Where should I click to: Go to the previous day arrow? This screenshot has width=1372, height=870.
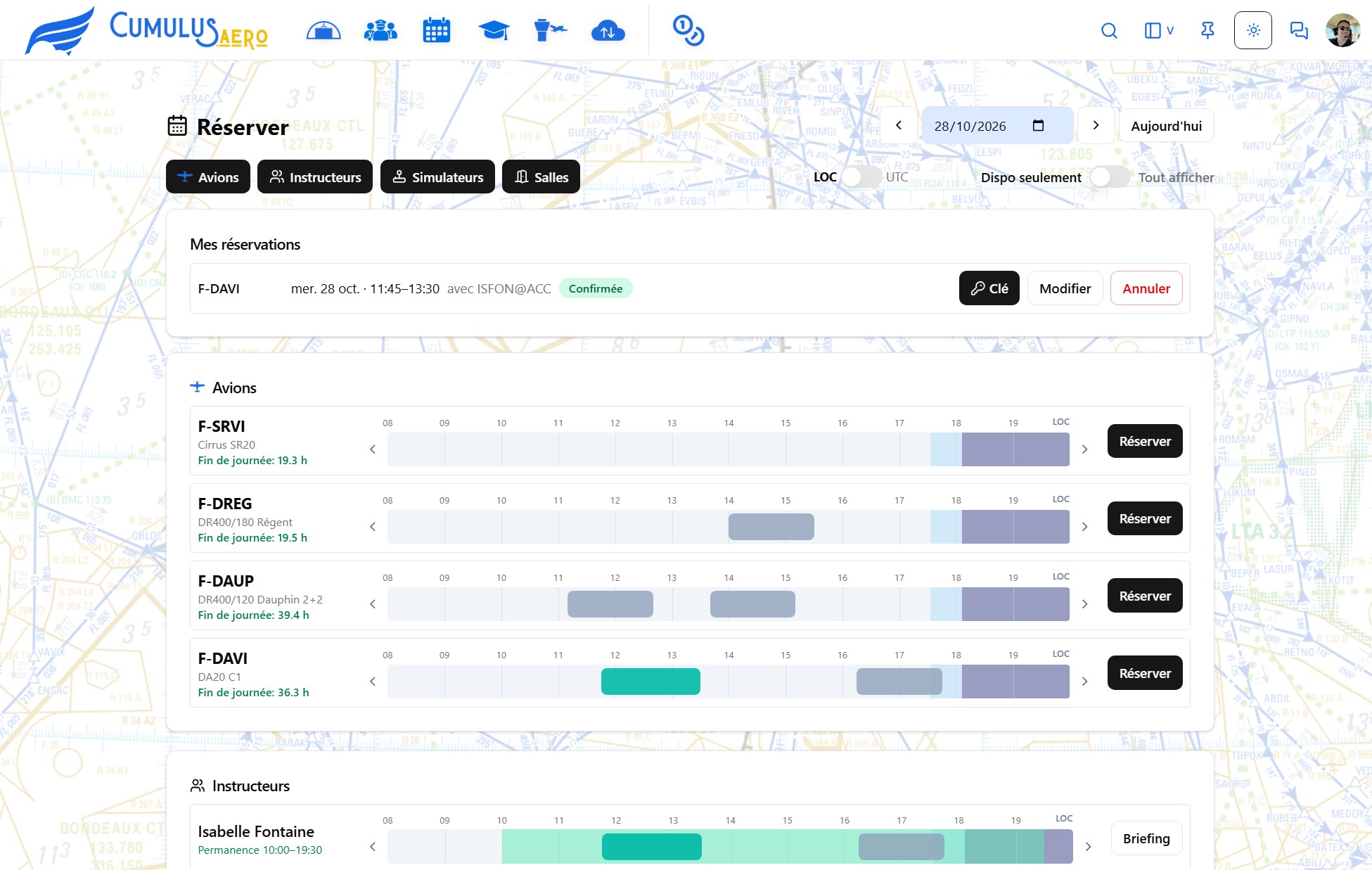898,125
